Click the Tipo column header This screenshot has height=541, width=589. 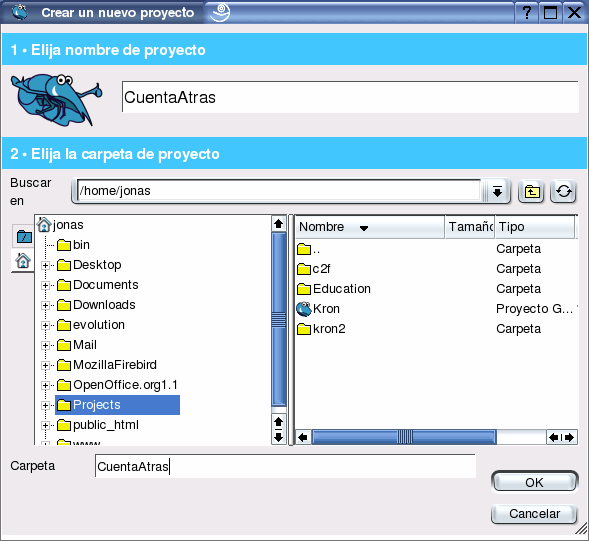(x=535, y=227)
